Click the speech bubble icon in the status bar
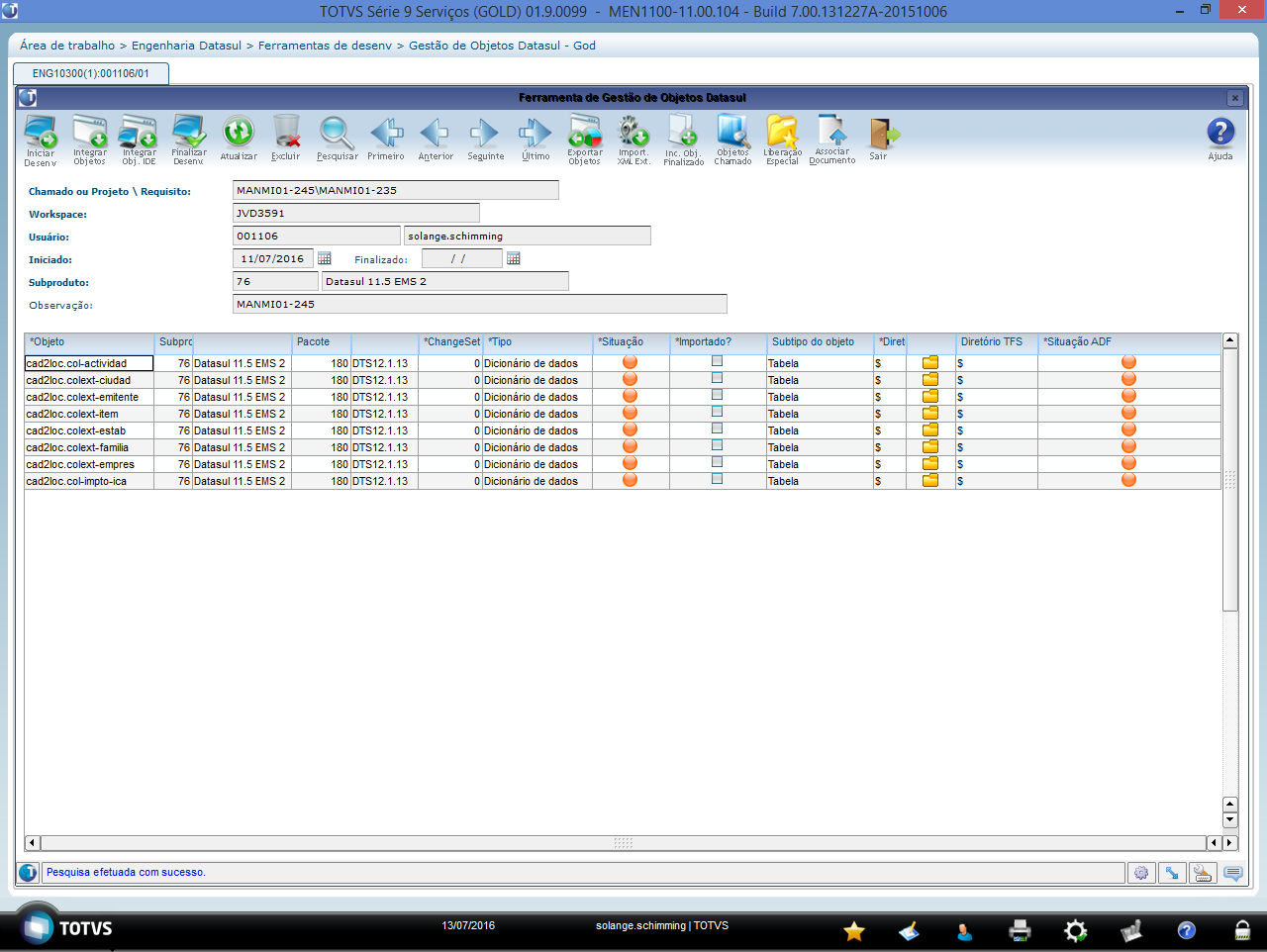The image size is (1267, 952). point(1233,873)
